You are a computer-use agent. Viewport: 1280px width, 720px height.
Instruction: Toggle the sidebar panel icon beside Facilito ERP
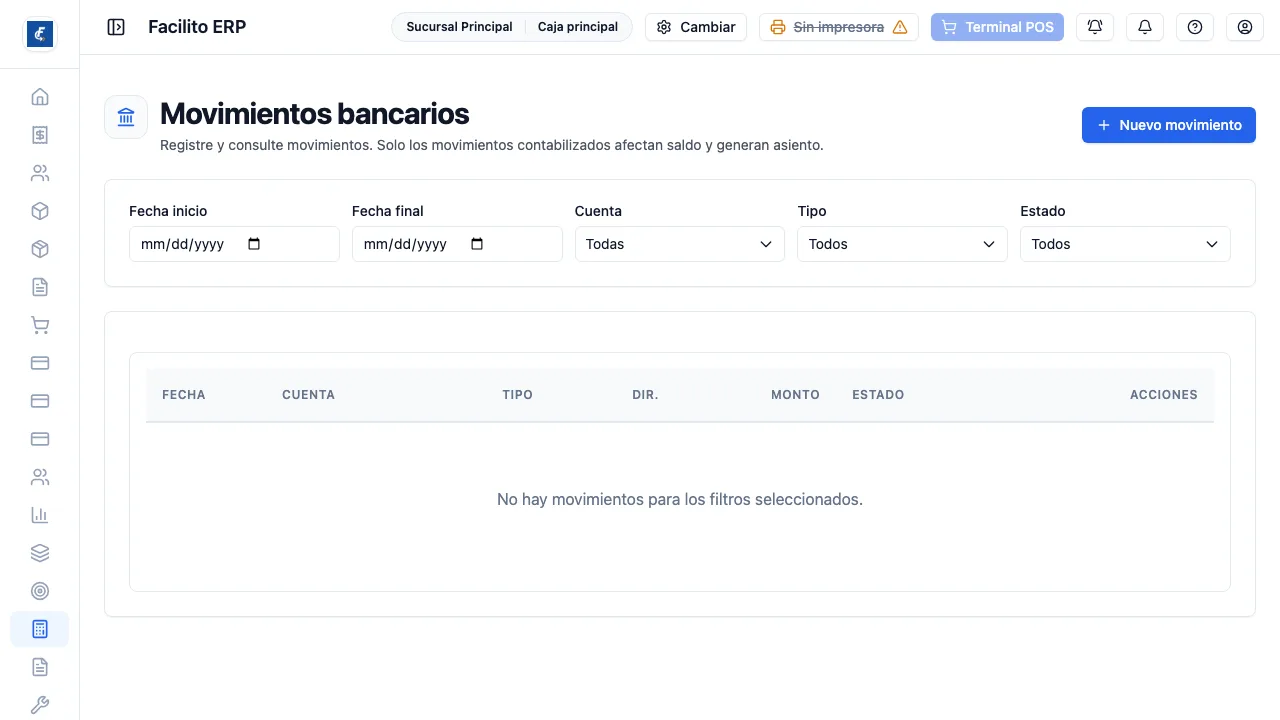click(x=116, y=27)
